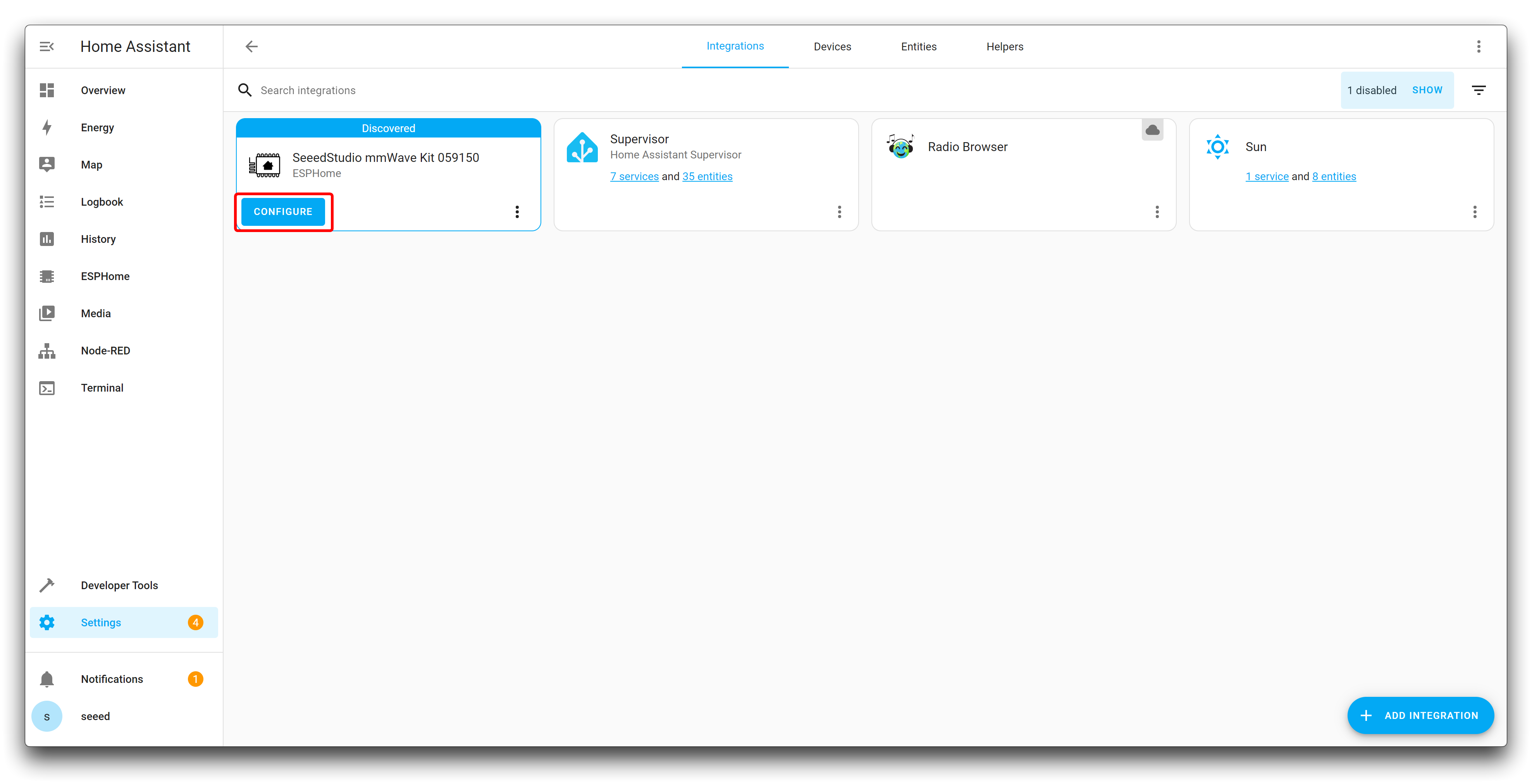Open the filter menu icon
Image resolution: width=1532 pixels, height=784 pixels.
[1479, 90]
